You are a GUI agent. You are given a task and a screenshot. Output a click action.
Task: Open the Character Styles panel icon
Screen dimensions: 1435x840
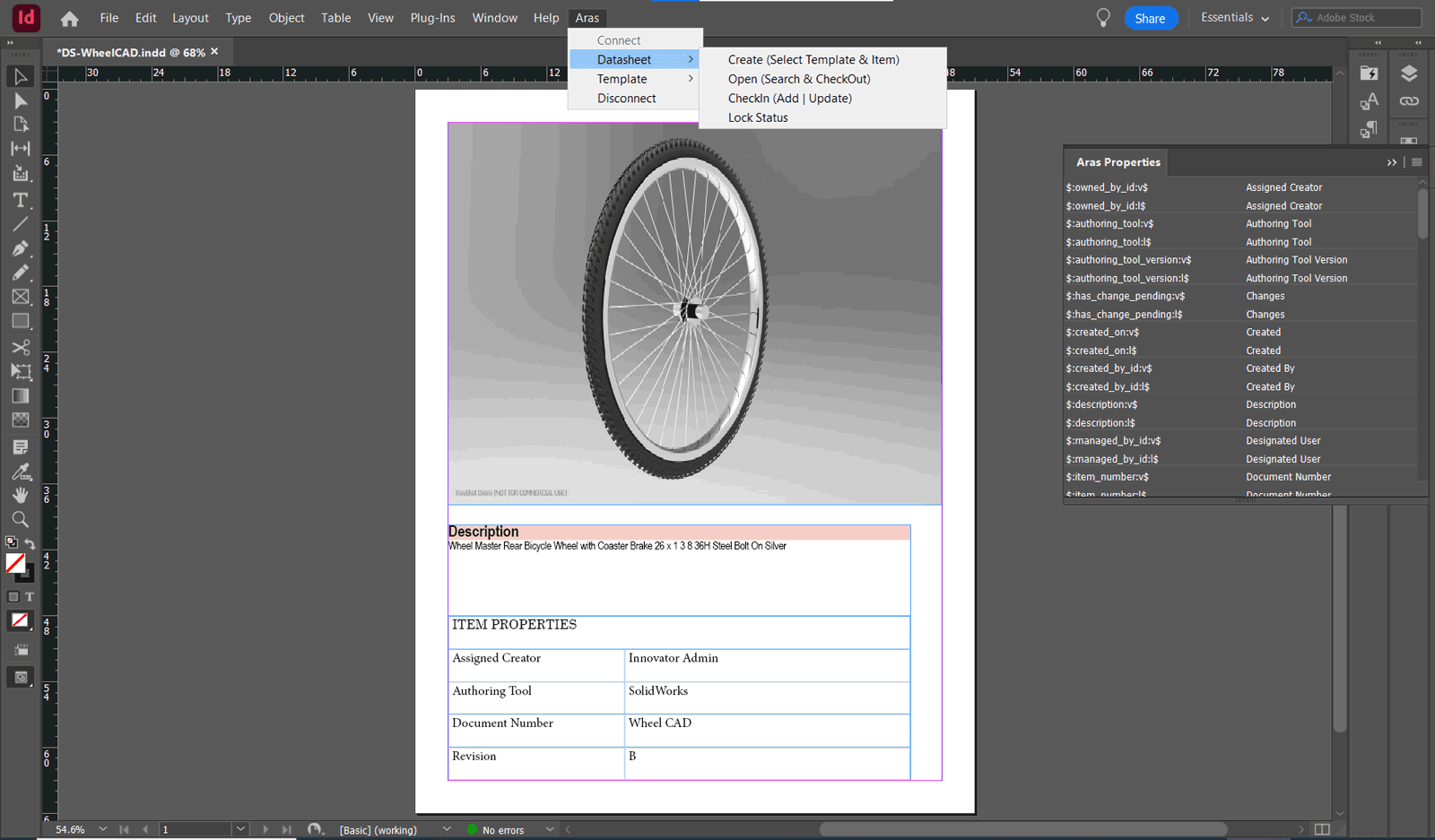coord(1369,101)
